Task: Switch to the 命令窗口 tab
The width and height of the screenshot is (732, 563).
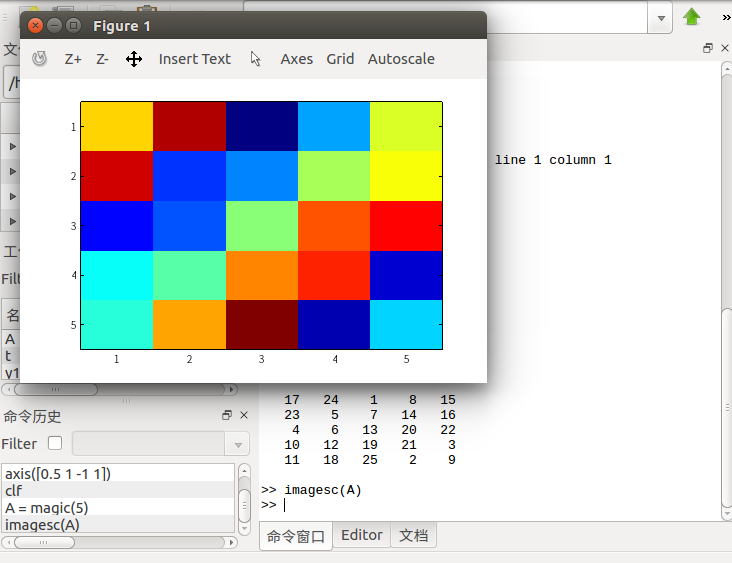Action: [296, 536]
